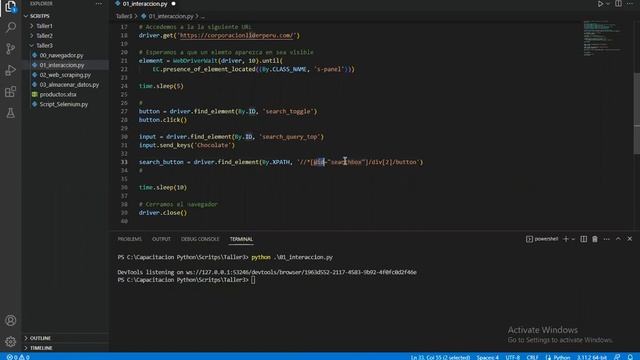Close unsaved 01_interaccion.py tab dot
This screenshot has width=640, height=360.
point(173,4)
